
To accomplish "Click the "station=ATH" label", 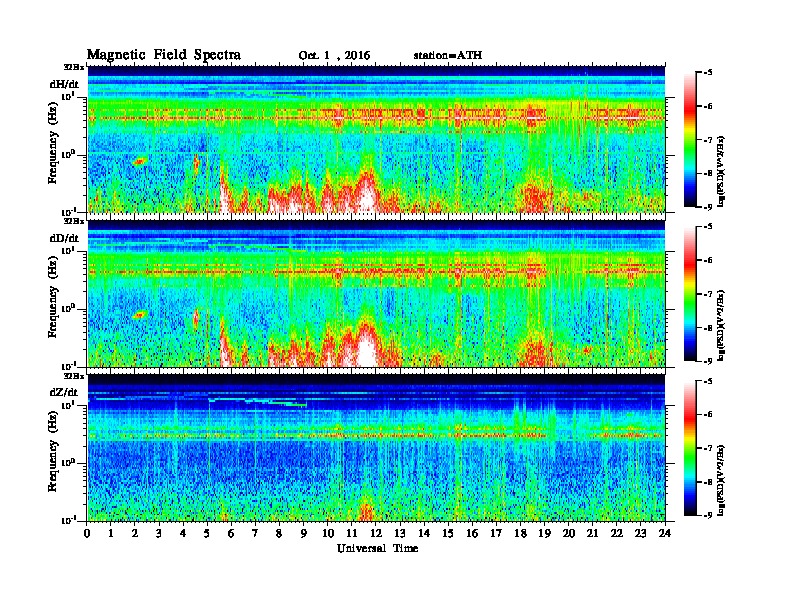I will point(448,55).
